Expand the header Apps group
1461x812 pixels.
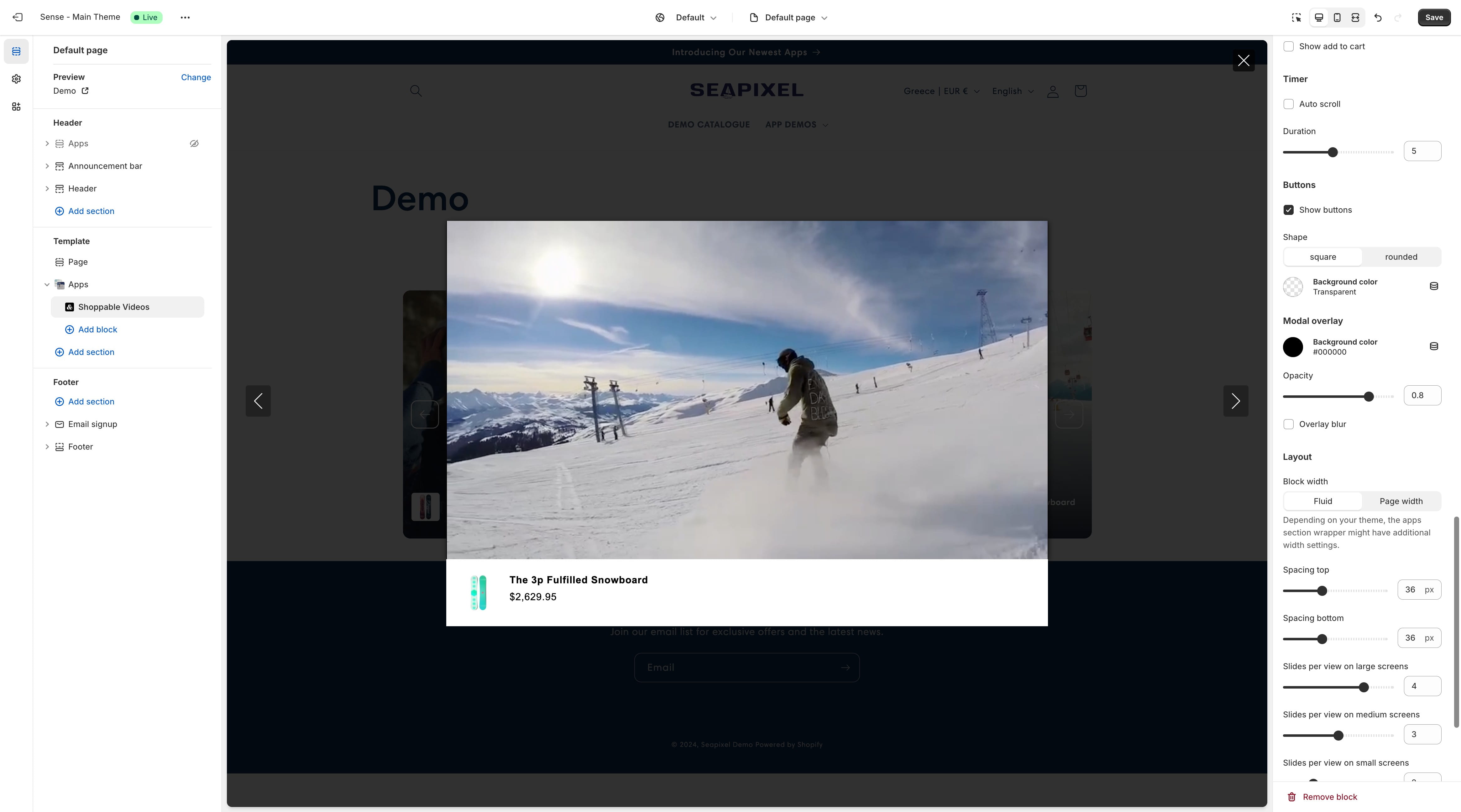(47, 143)
